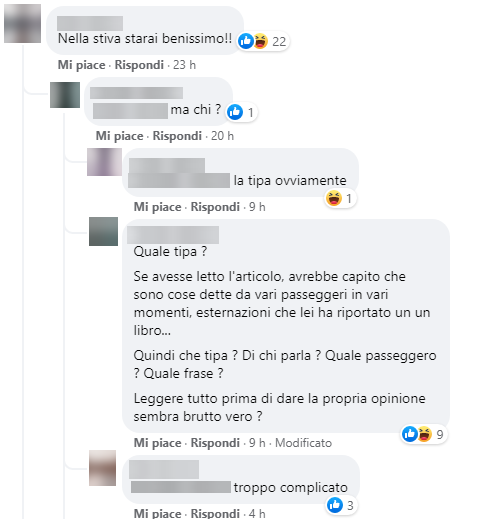Like the 'troppo complicato' reply
This screenshot has width=482, height=519.
tap(157, 514)
